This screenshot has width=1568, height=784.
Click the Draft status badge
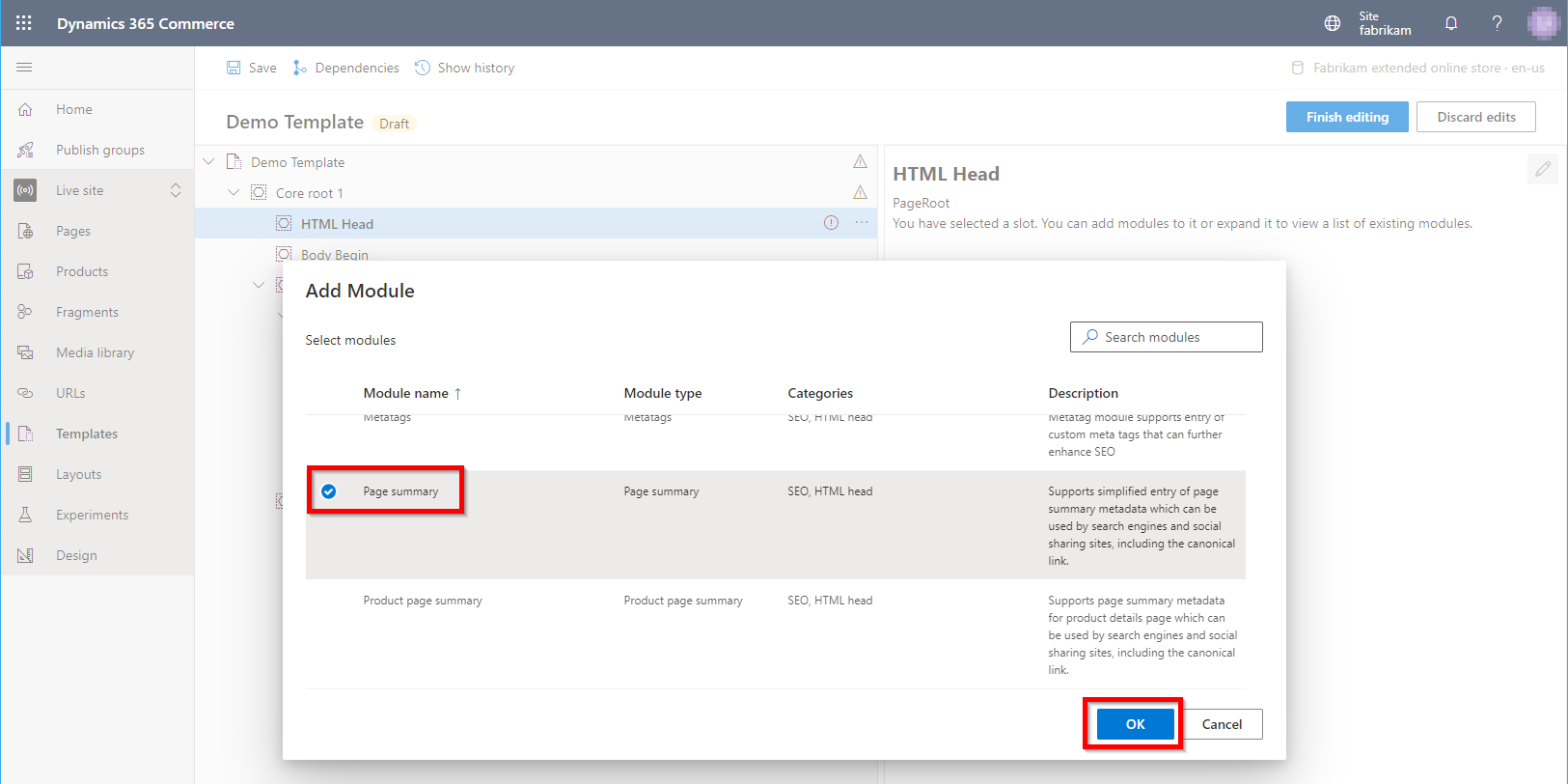pos(394,124)
